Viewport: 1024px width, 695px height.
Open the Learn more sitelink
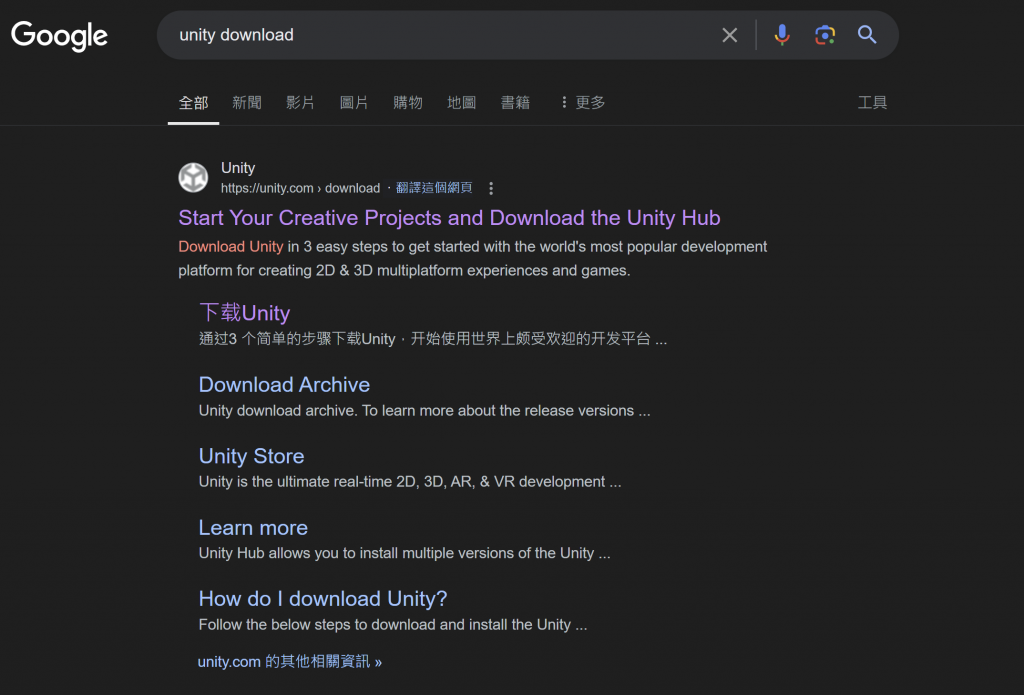point(253,528)
